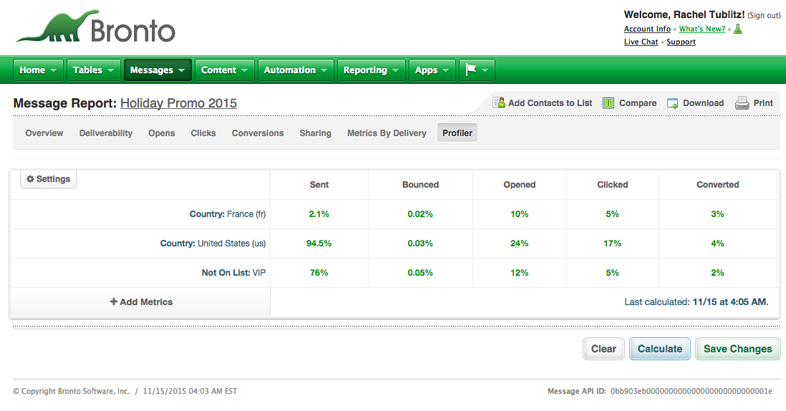Expand the Tables dropdown menu
Image resolution: width=786 pixels, height=411 pixels.
(95, 70)
